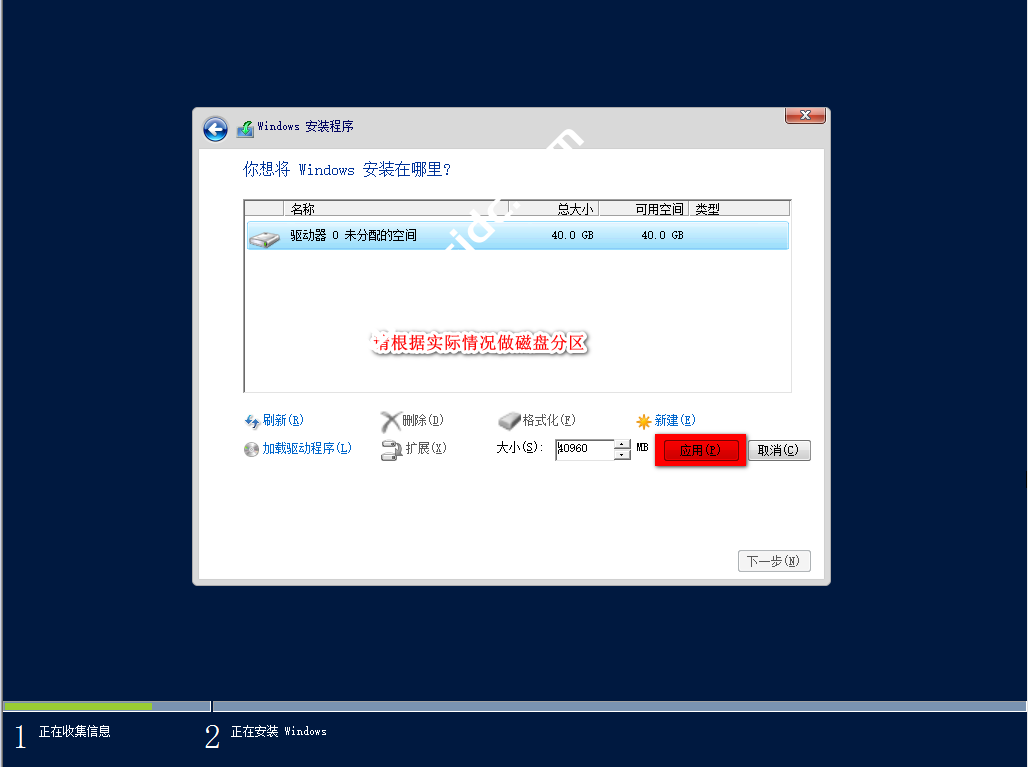Click the 可用空间 column header
The height and width of the screenshot is (767, 1028).
644,209
